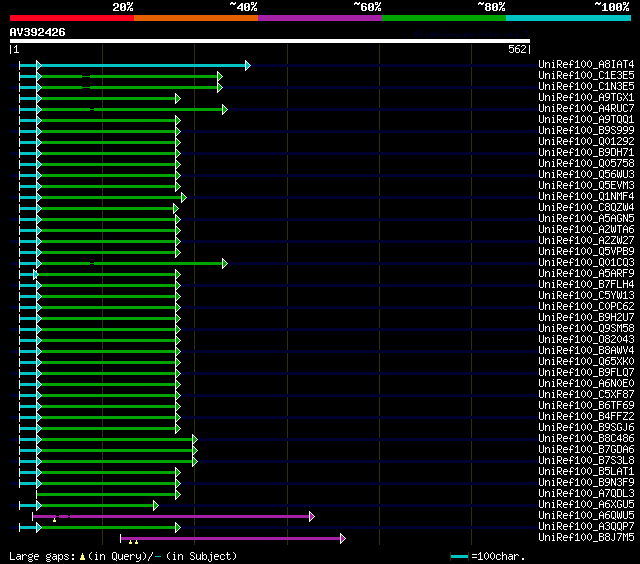Select UniRef100_A9TQQ1 entry

pos(586,120)
